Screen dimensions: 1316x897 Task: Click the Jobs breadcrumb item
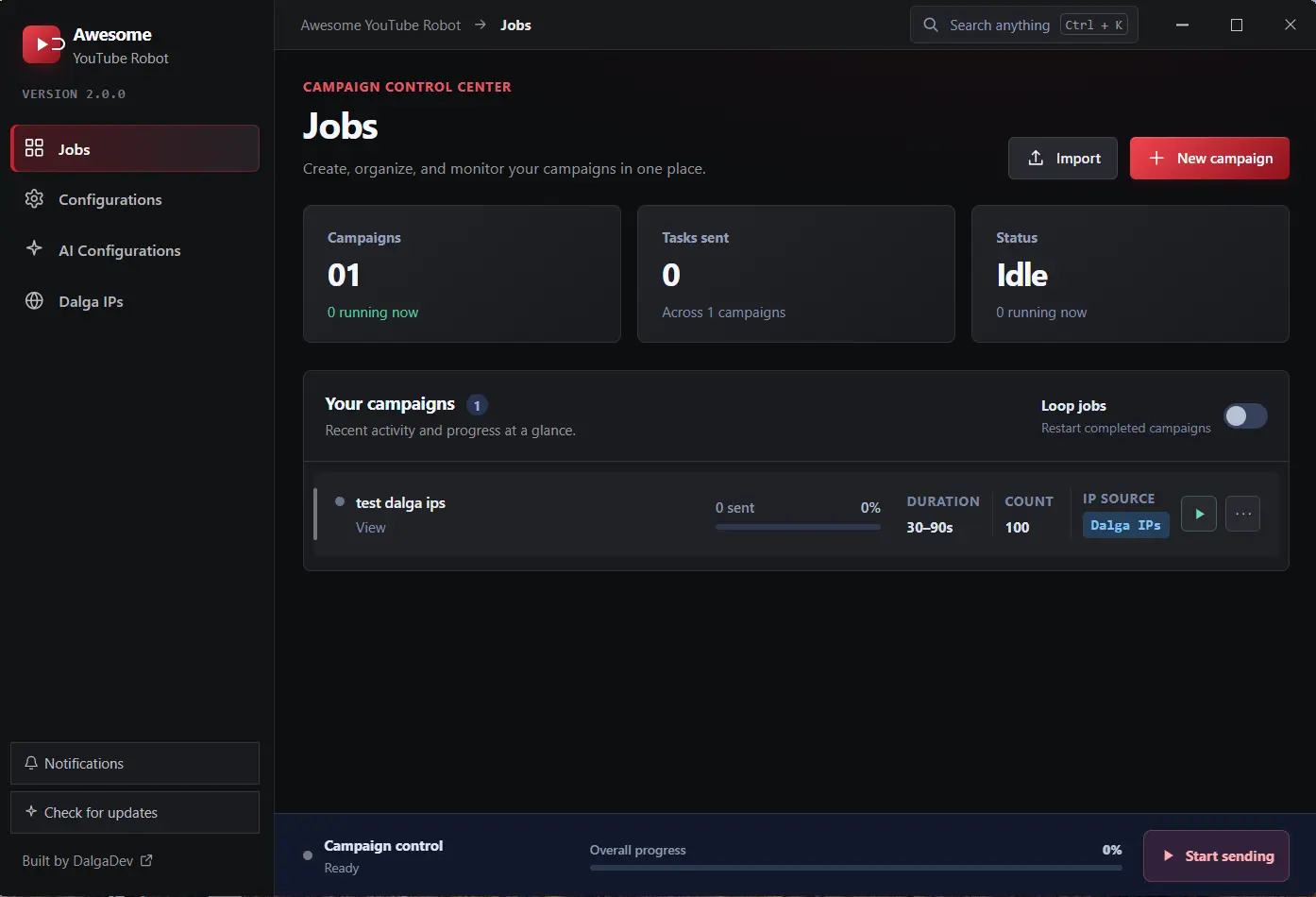point(515,25)
